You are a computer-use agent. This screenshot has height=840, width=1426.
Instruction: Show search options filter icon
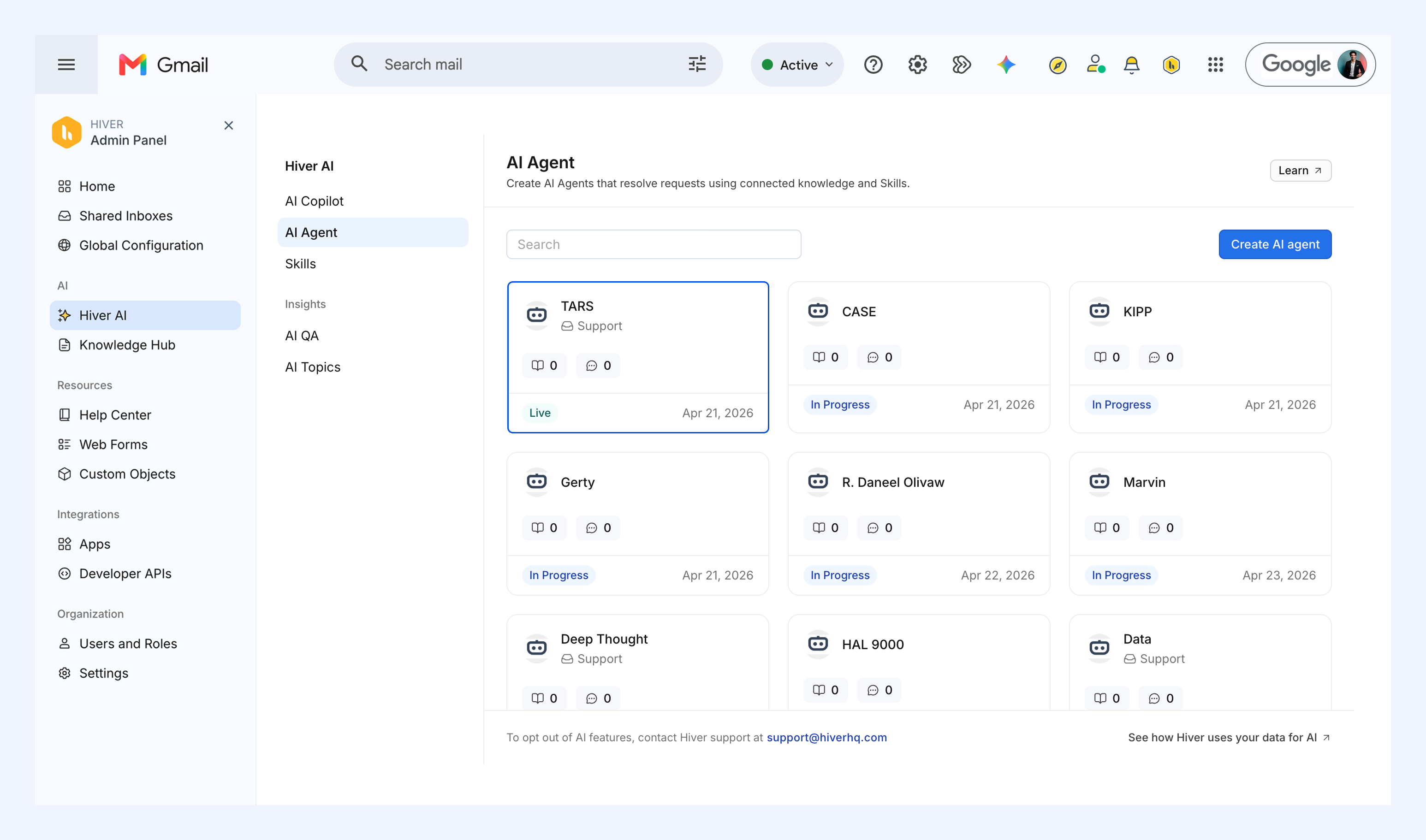[x=697, y=64]
